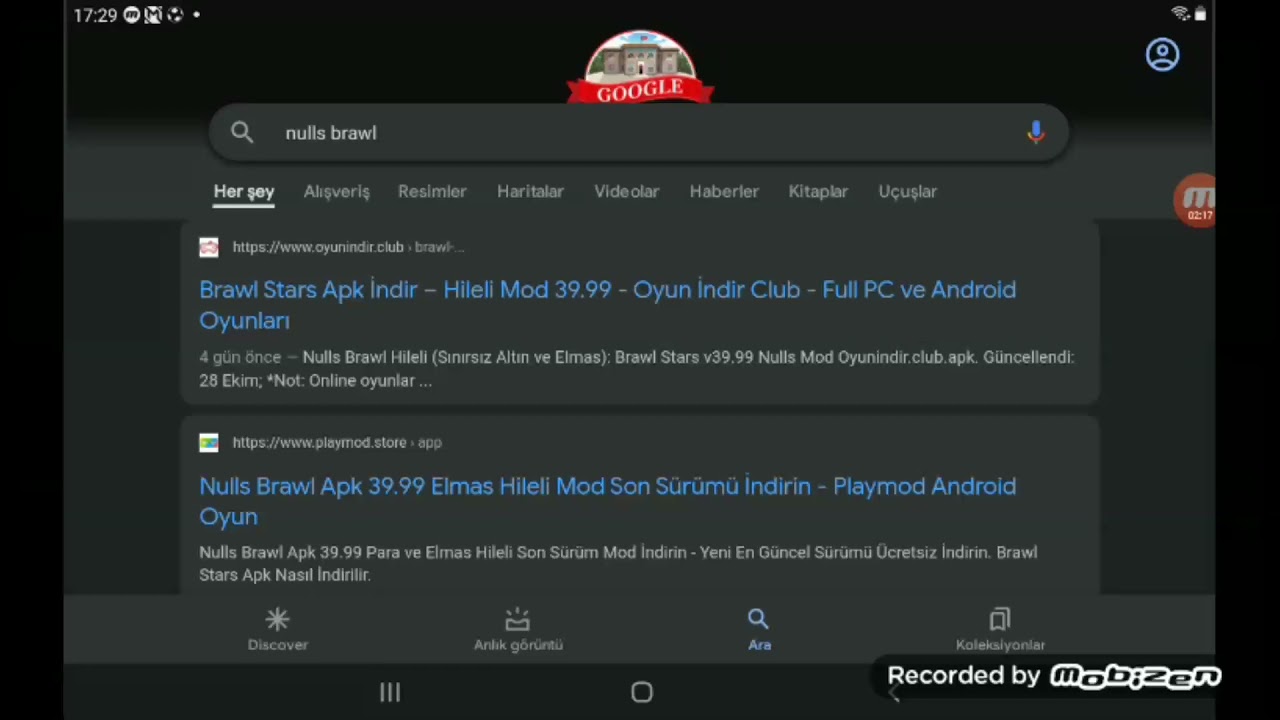Open the account profile icon
The image size is (1280, 720).
coord(1162,54)
